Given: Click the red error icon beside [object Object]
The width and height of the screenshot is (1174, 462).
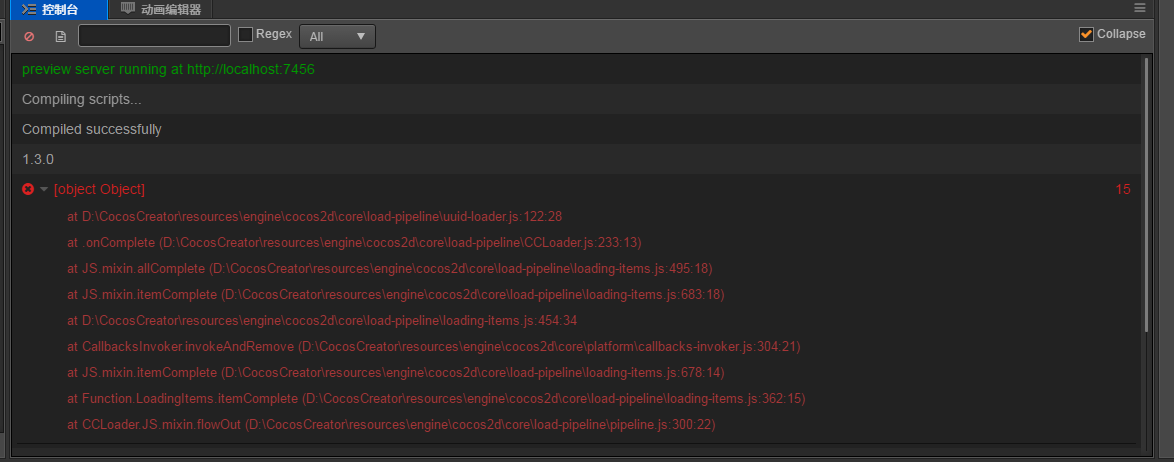Looking at the screenshot, I should click(28, 189).
